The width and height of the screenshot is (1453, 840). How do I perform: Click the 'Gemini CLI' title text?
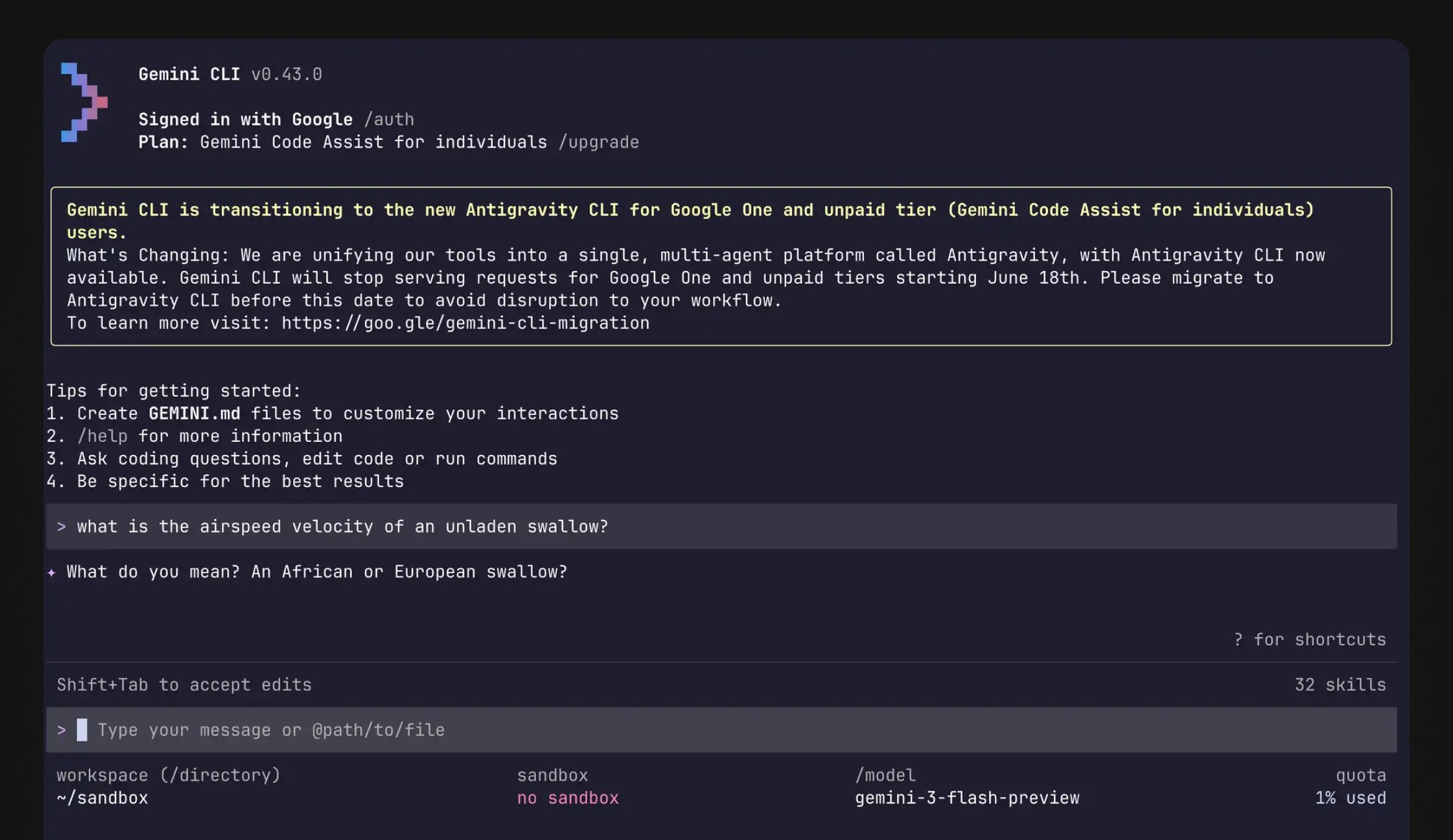189,74
